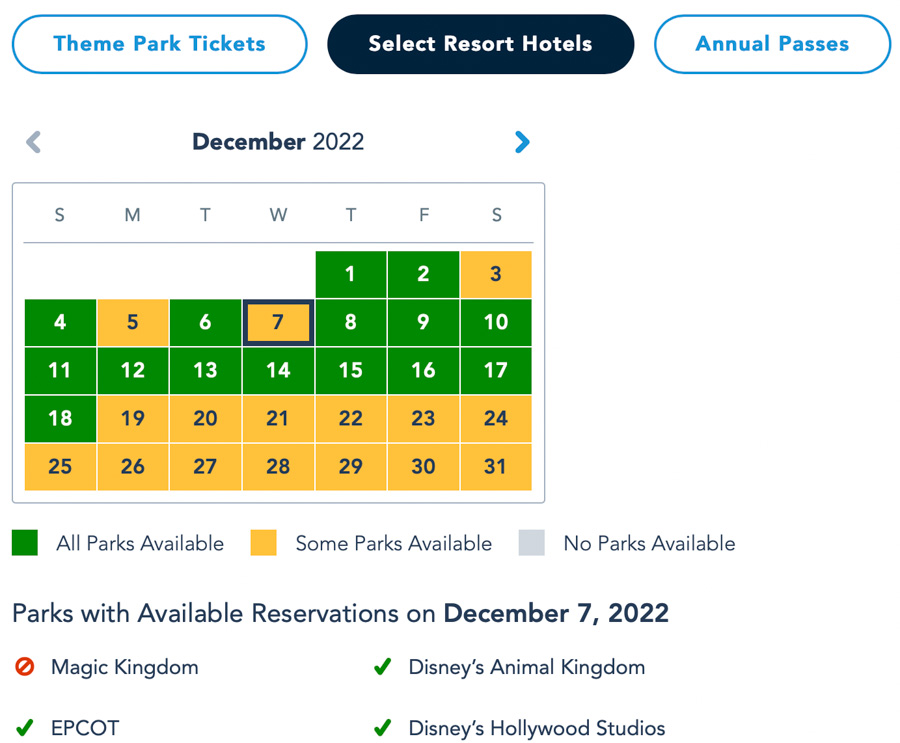Select December 1 on the calendar

point(350,274)
